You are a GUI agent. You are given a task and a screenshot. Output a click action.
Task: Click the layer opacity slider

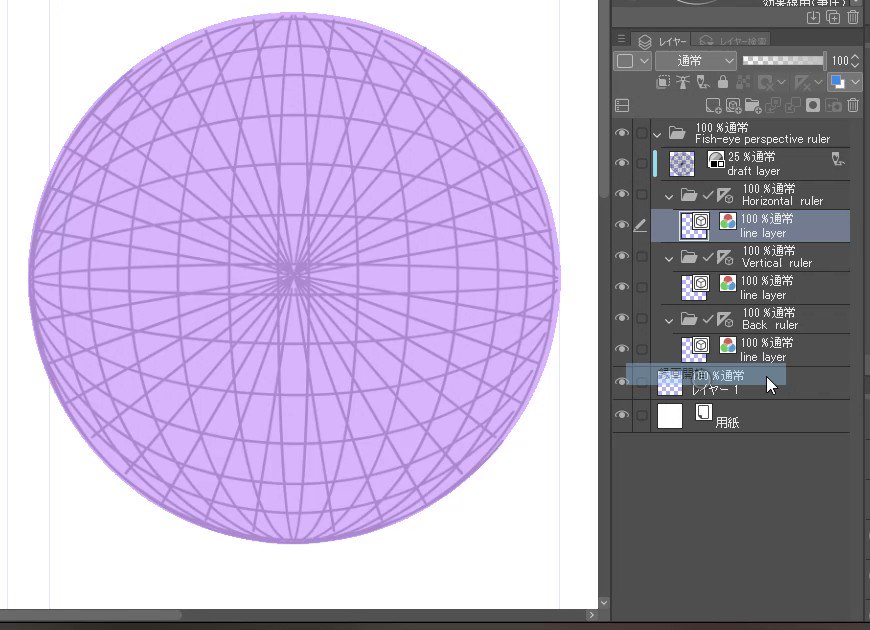(x=783, y=61)
